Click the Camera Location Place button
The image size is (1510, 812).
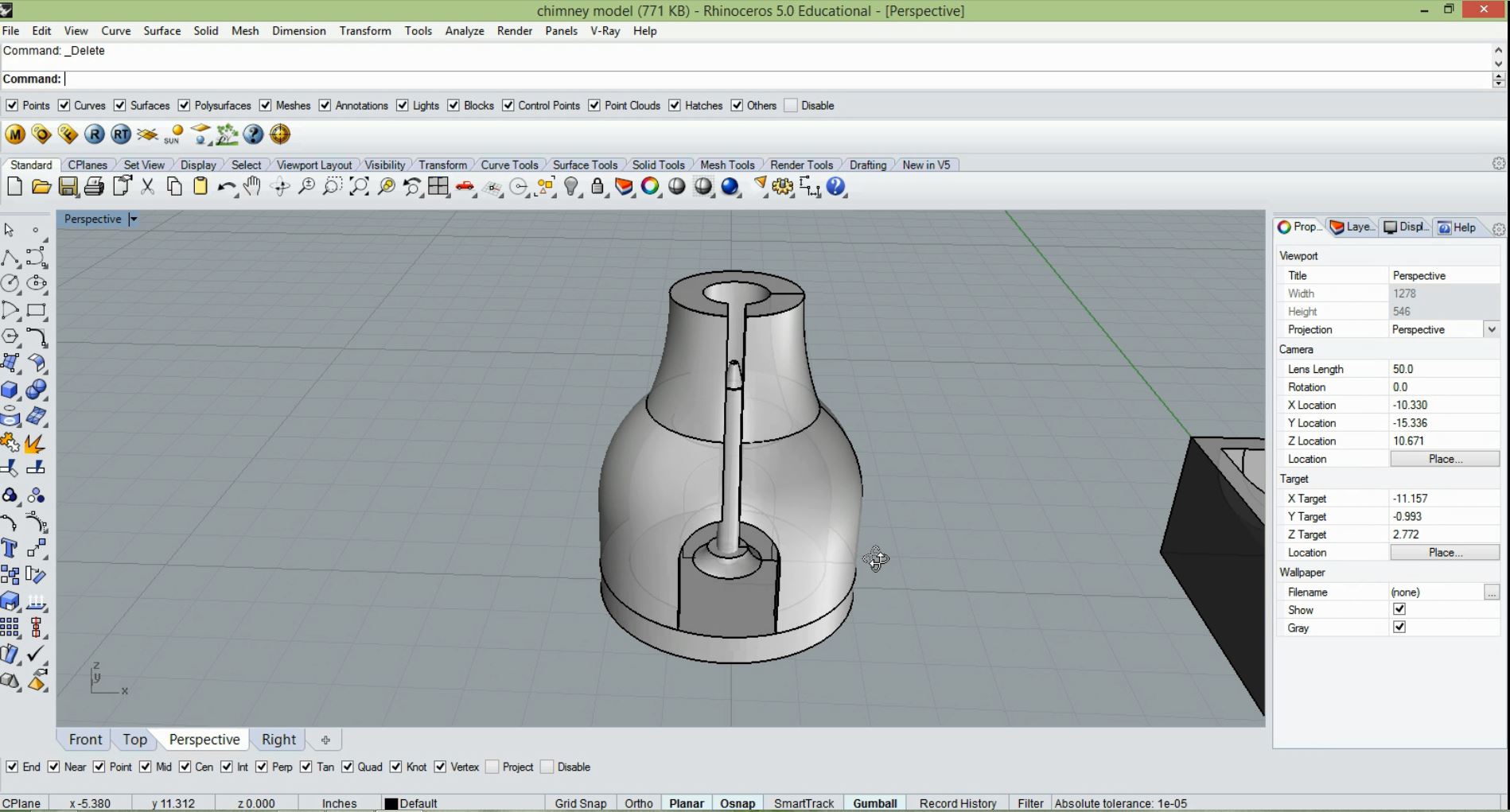pyautogui.click(x=1444, y=459)
